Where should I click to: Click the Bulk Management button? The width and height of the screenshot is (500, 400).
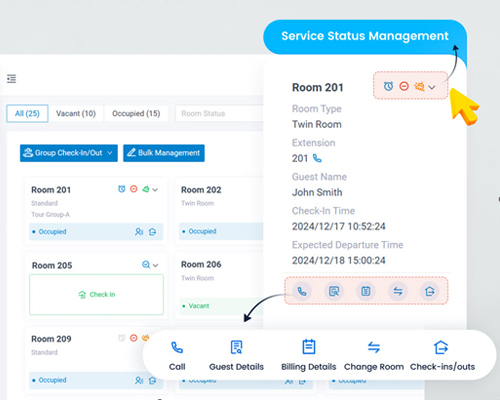click(164, 153)
